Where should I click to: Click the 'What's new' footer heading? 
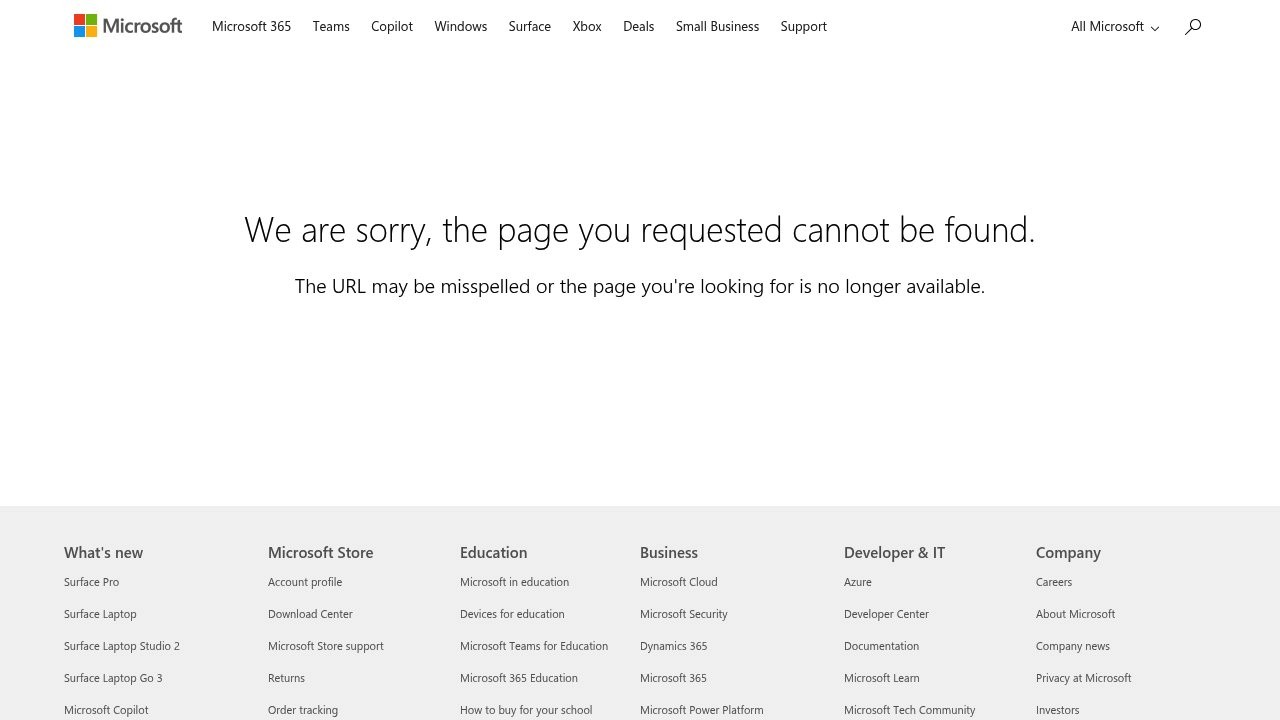click(103, 552)
